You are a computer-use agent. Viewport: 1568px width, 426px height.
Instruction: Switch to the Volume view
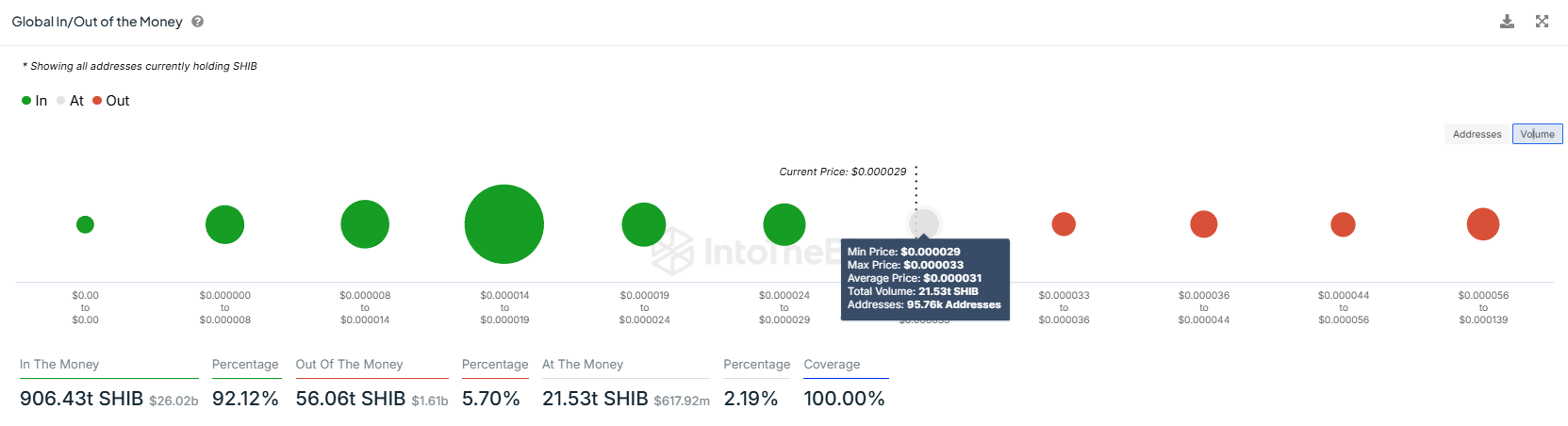pos(1537,134)
